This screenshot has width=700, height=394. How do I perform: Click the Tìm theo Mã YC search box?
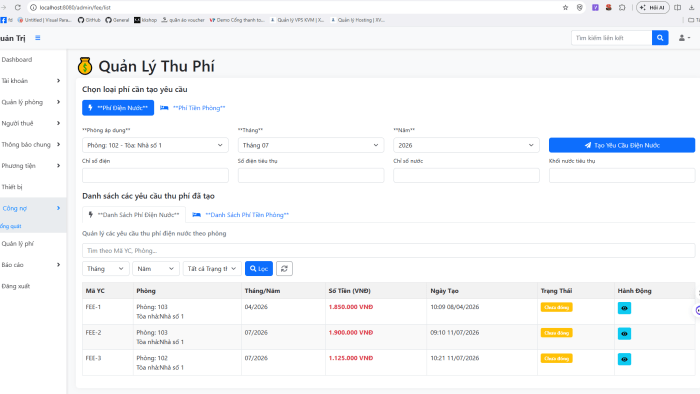(388, 250)
